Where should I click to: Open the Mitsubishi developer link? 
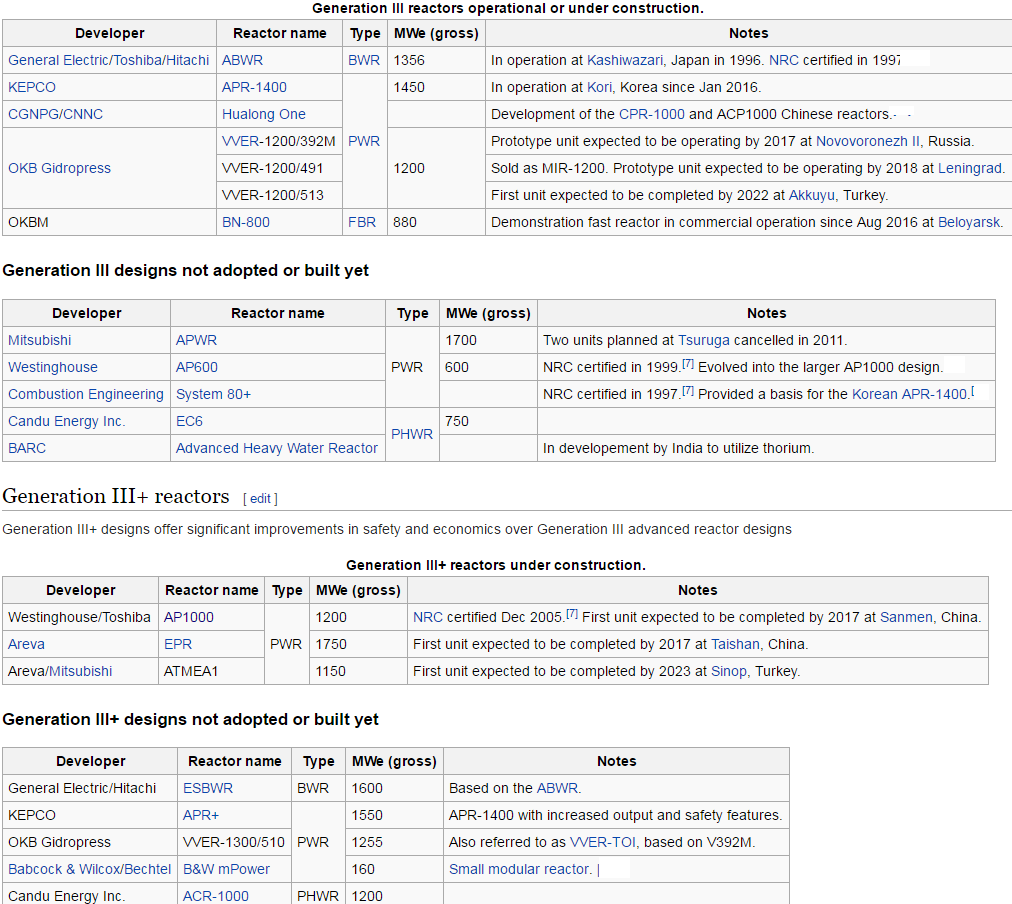click(39, 340)
